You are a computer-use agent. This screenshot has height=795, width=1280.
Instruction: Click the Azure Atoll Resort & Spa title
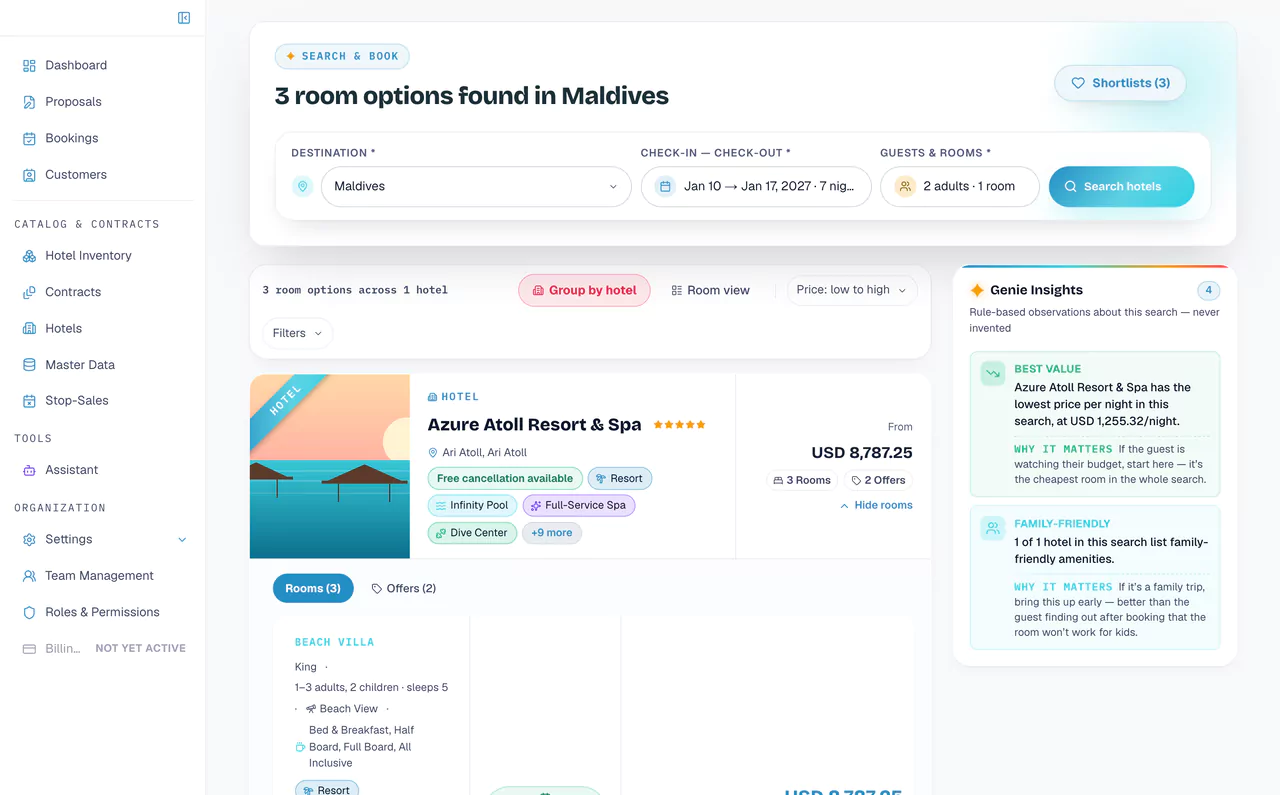[x=535, y=424]
